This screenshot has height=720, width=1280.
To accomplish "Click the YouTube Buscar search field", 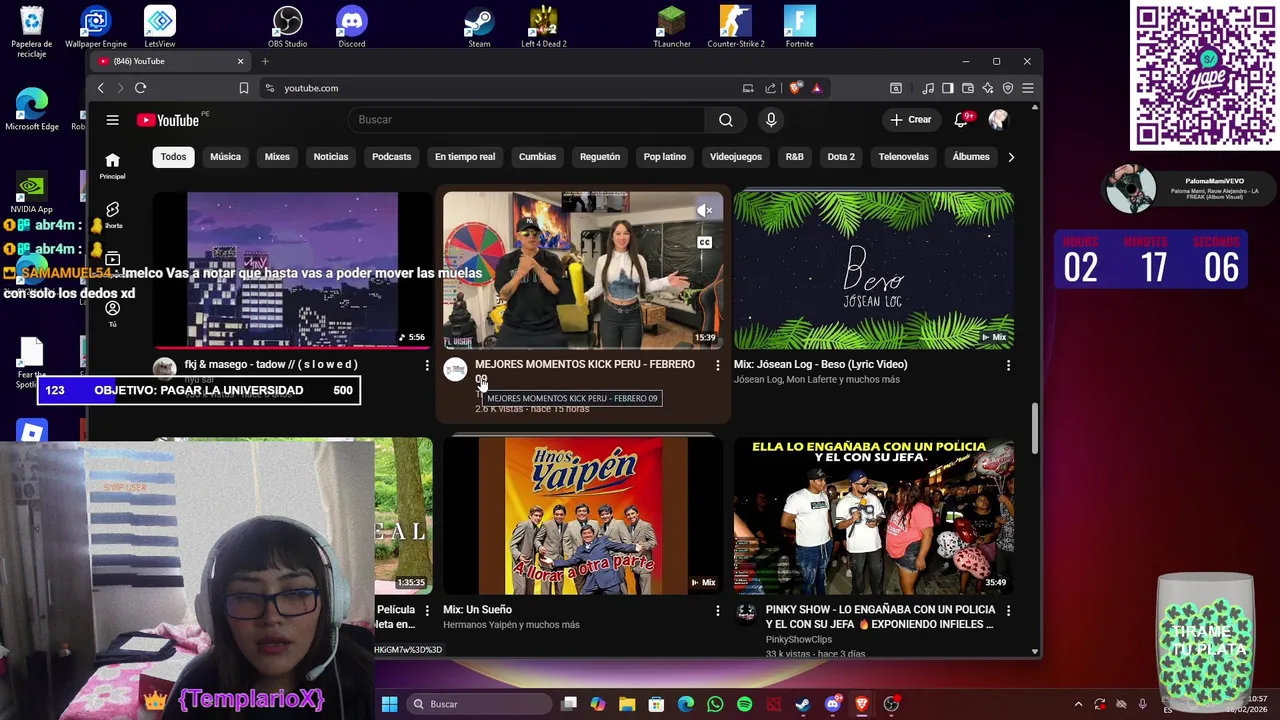I will click(x=527, y=120).
